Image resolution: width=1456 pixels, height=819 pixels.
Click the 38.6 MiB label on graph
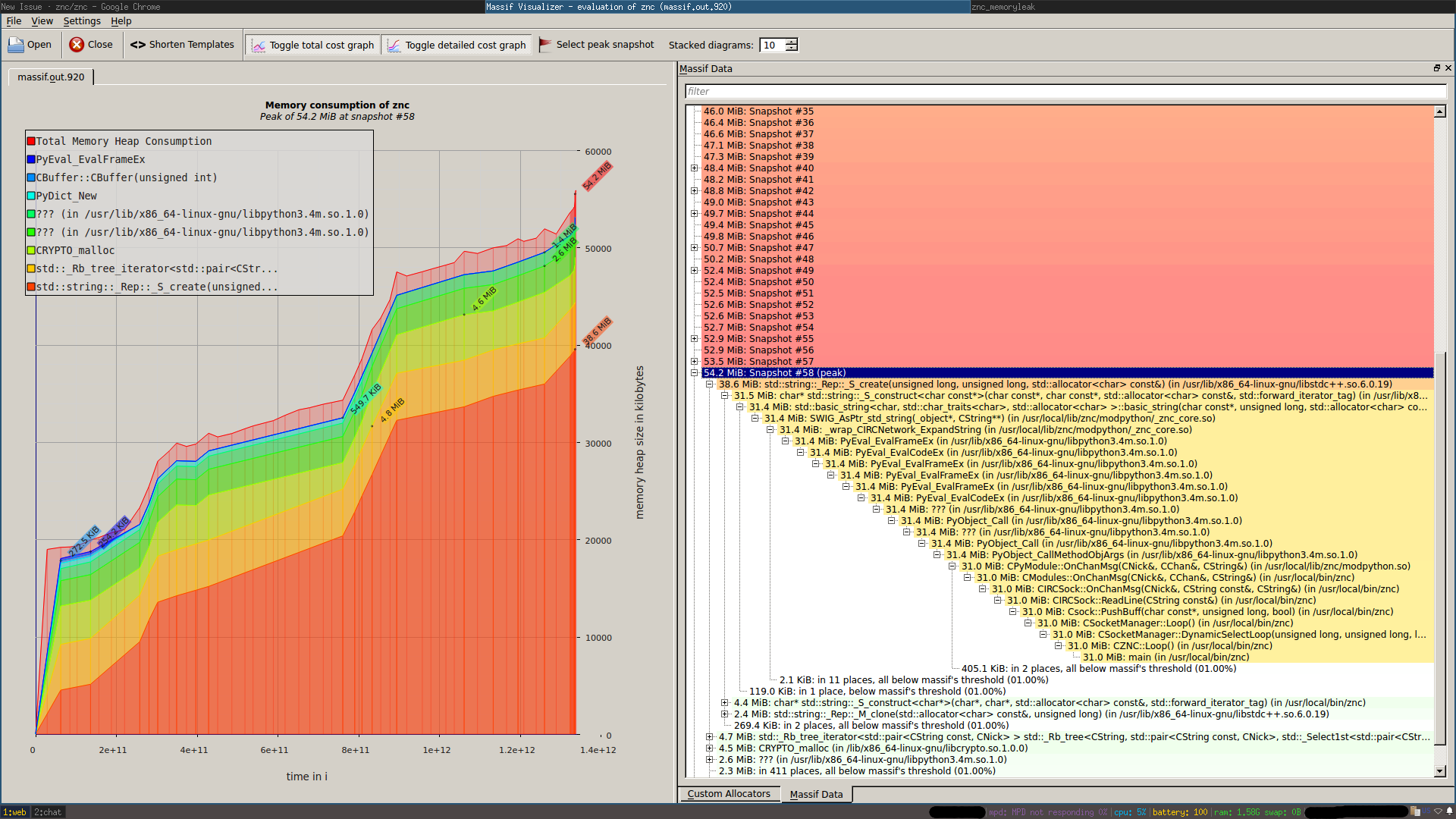pos(597,331)
